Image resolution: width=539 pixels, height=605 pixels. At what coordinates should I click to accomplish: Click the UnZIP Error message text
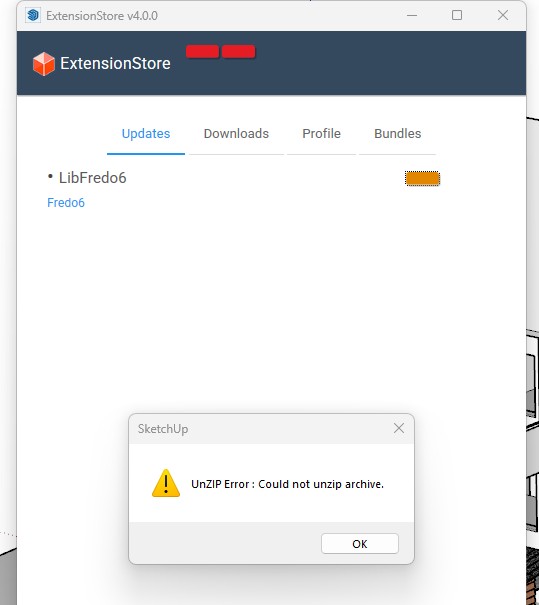click(287, 484)
